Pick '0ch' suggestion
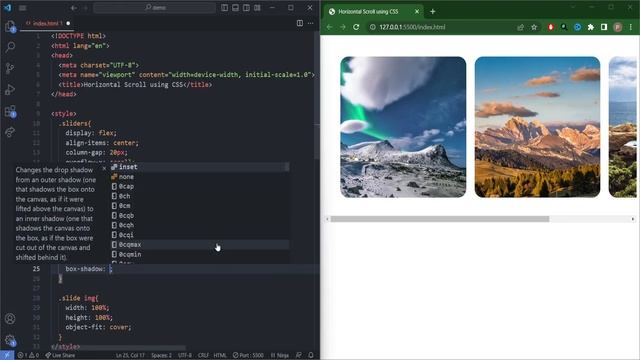This screenshot has height=360, width=640. click(x=200, y=196)
